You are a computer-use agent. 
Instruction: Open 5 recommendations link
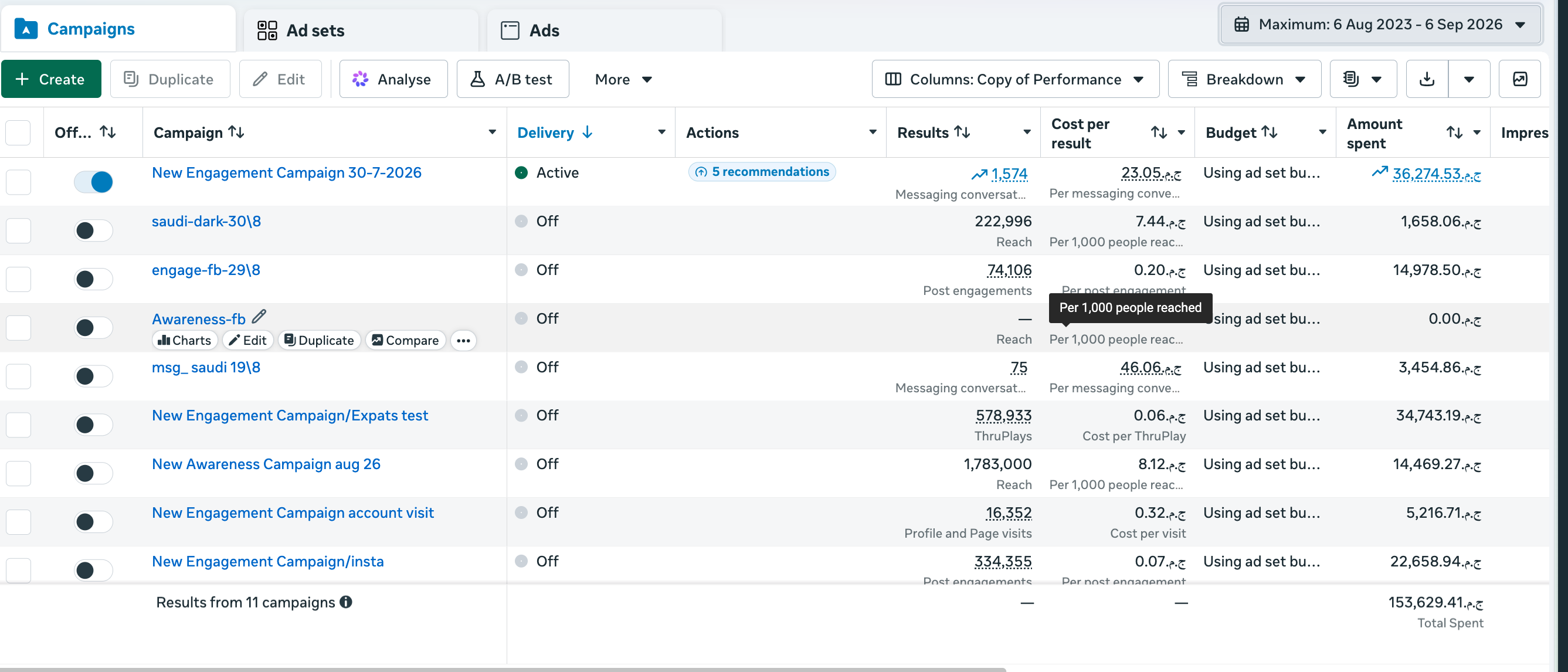click(762, 172)
